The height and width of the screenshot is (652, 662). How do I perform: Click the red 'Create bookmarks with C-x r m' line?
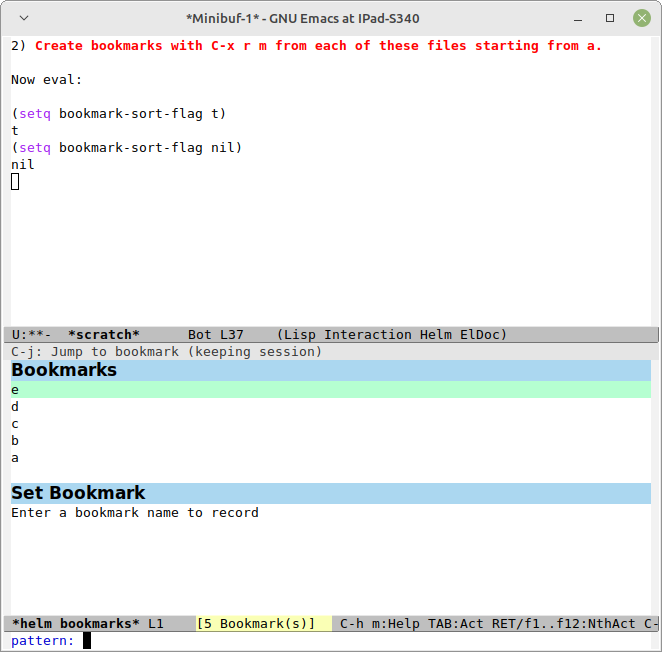coord(318,46)
